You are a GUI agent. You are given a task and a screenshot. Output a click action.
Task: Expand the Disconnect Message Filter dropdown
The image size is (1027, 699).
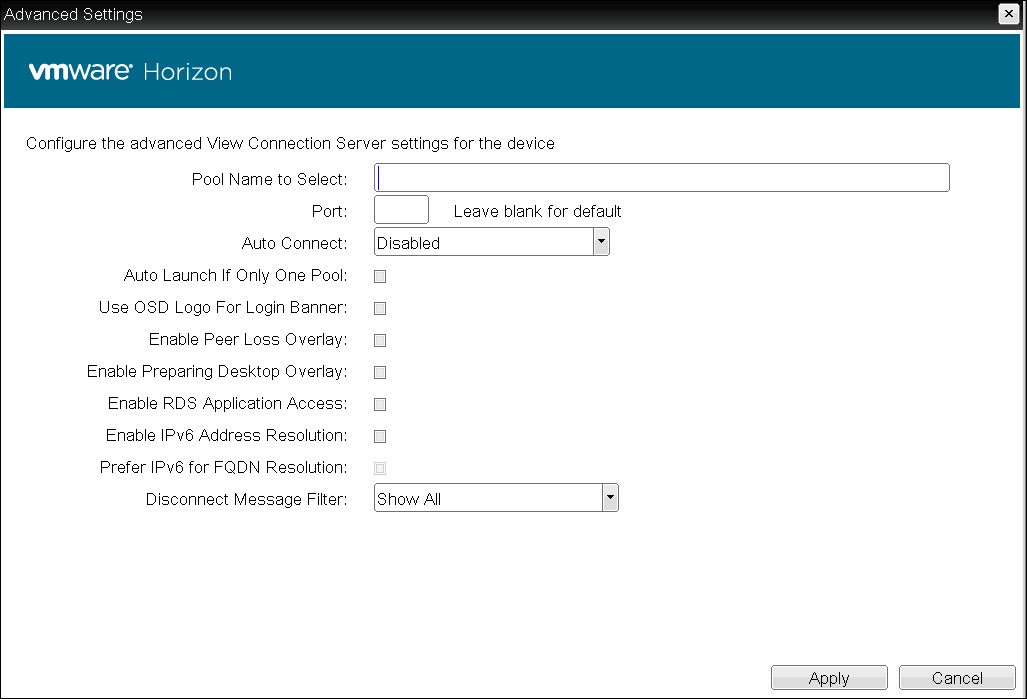[x=496, y=498]
